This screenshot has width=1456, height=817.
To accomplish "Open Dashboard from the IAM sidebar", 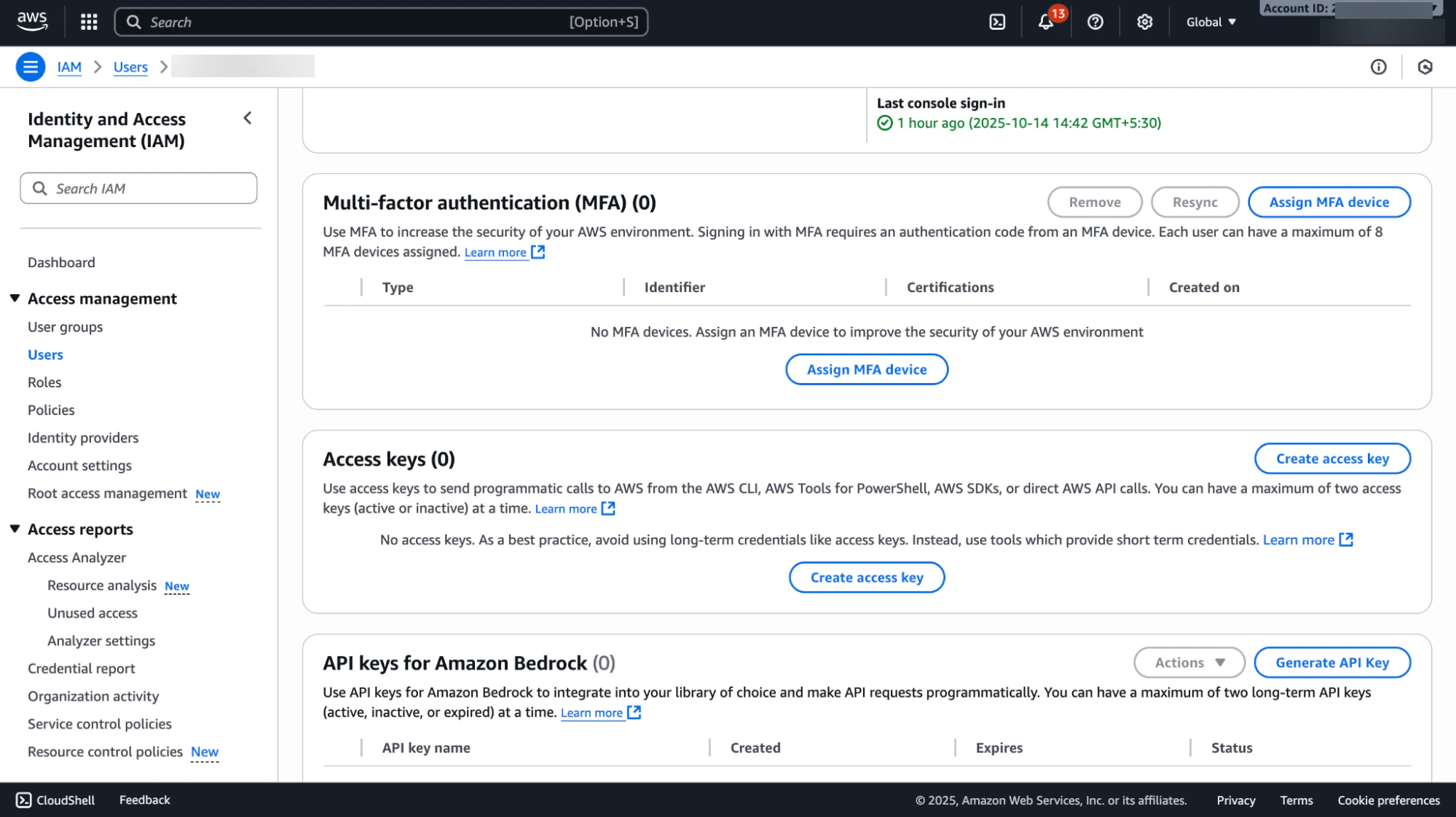I will (x=61, y=262).
